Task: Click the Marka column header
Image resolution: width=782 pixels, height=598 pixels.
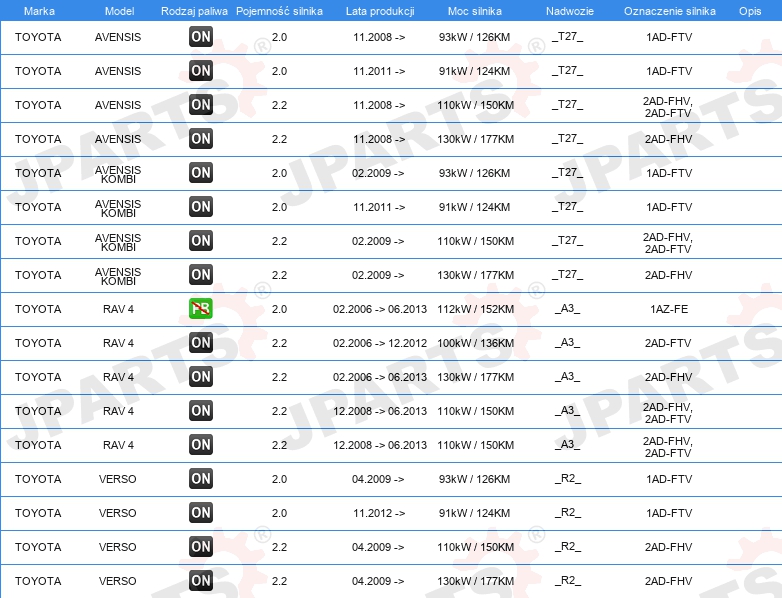Action: point(39,11)
